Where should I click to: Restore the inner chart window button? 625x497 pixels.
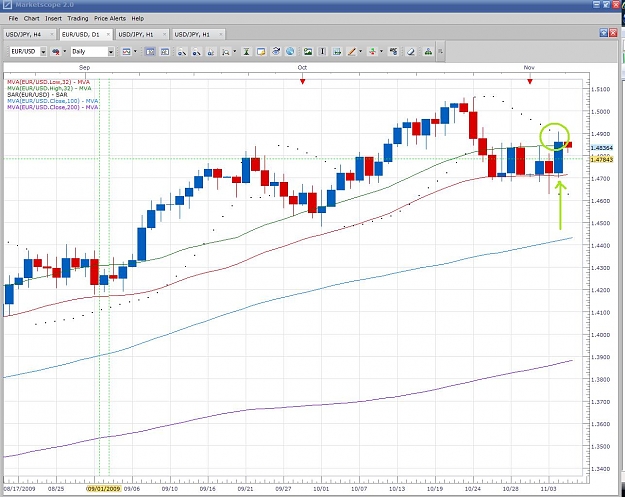(604, 33)
